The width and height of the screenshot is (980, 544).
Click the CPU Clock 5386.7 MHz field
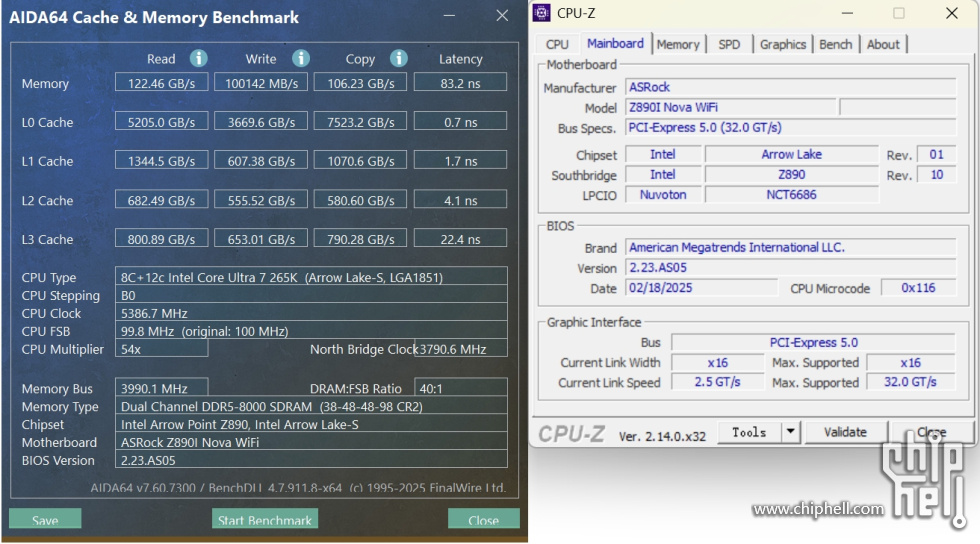coord(311,313)
